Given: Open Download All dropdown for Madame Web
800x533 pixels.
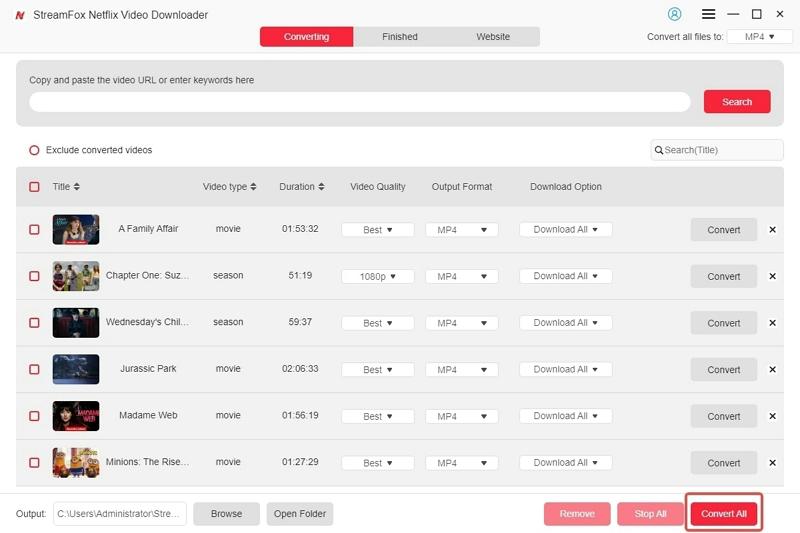Looking at the screenshot, I should tap(566, 416).
